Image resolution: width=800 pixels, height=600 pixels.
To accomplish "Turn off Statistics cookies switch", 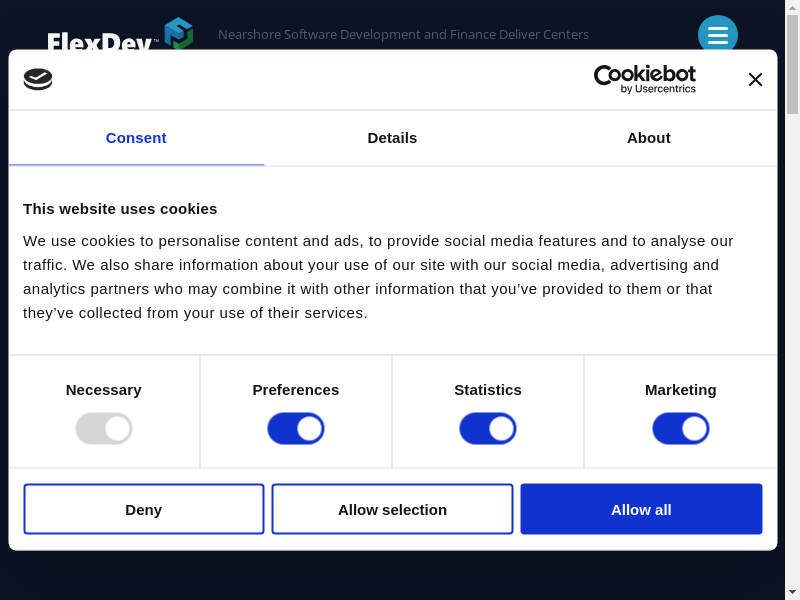I will pyautogui.click(x=488, y=429).
